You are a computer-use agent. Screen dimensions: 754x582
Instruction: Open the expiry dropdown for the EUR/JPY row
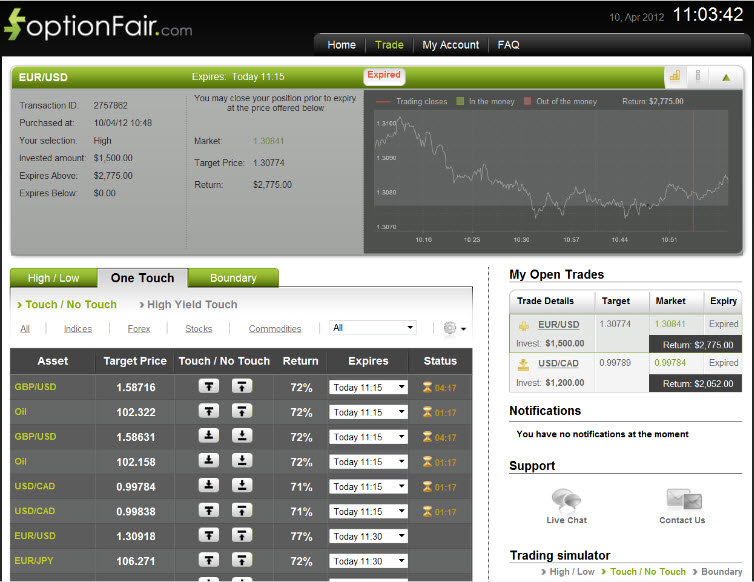point(368,561)
